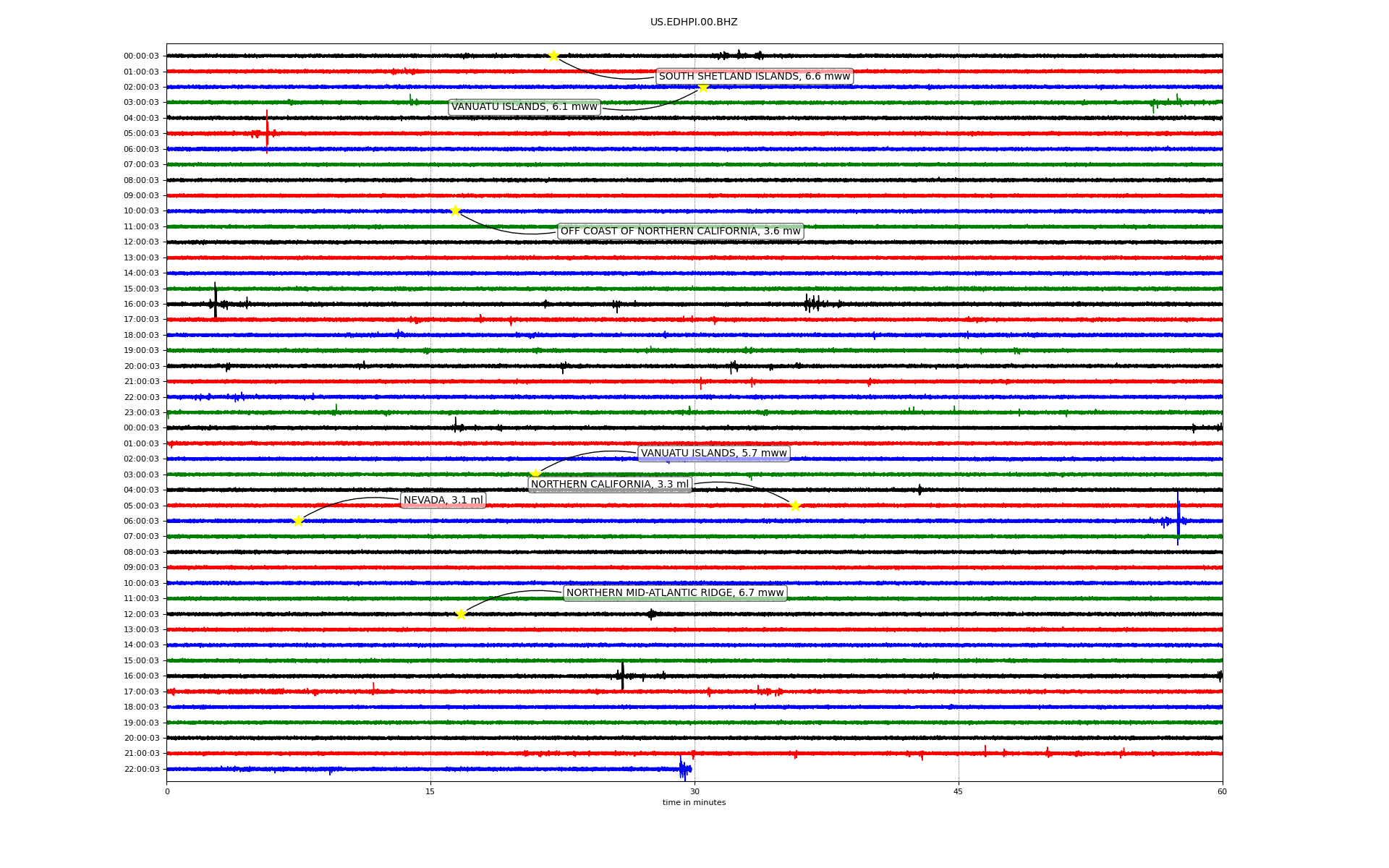The width and height of the screenshot is (1389, 868).
Task: Click the NORTHERN CALIFORNIA, 3.3 ml annotation
Action: (610, 485)
